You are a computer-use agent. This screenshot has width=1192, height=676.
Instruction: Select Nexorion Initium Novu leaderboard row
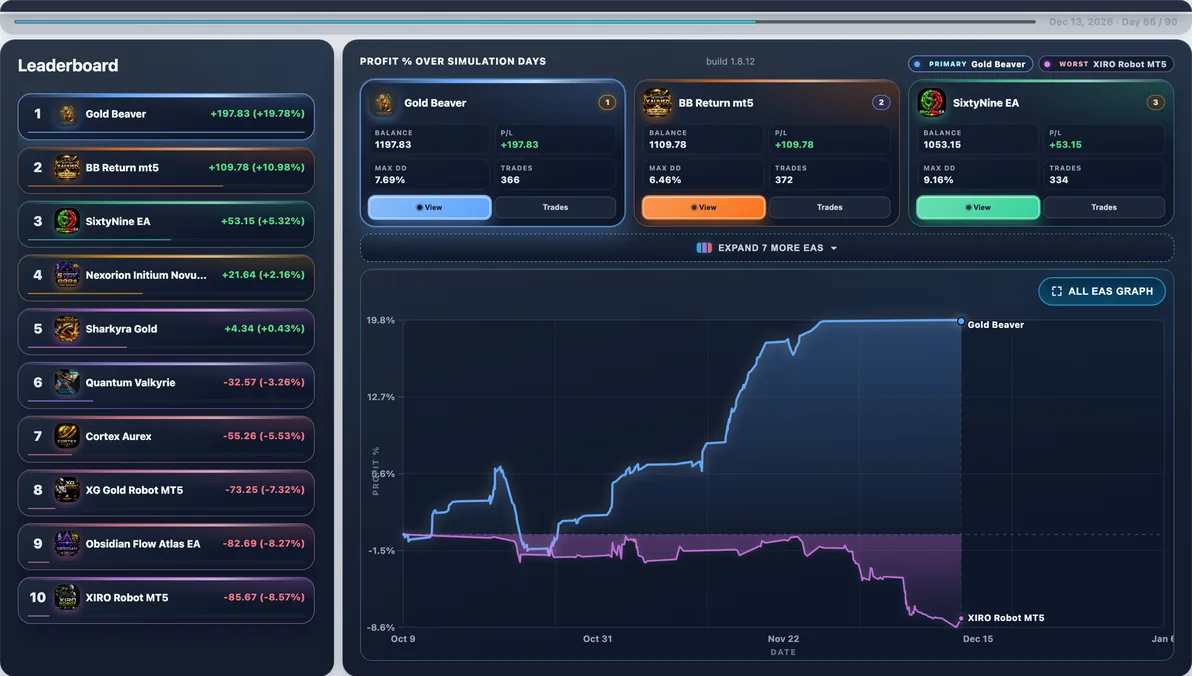(166, 278)
